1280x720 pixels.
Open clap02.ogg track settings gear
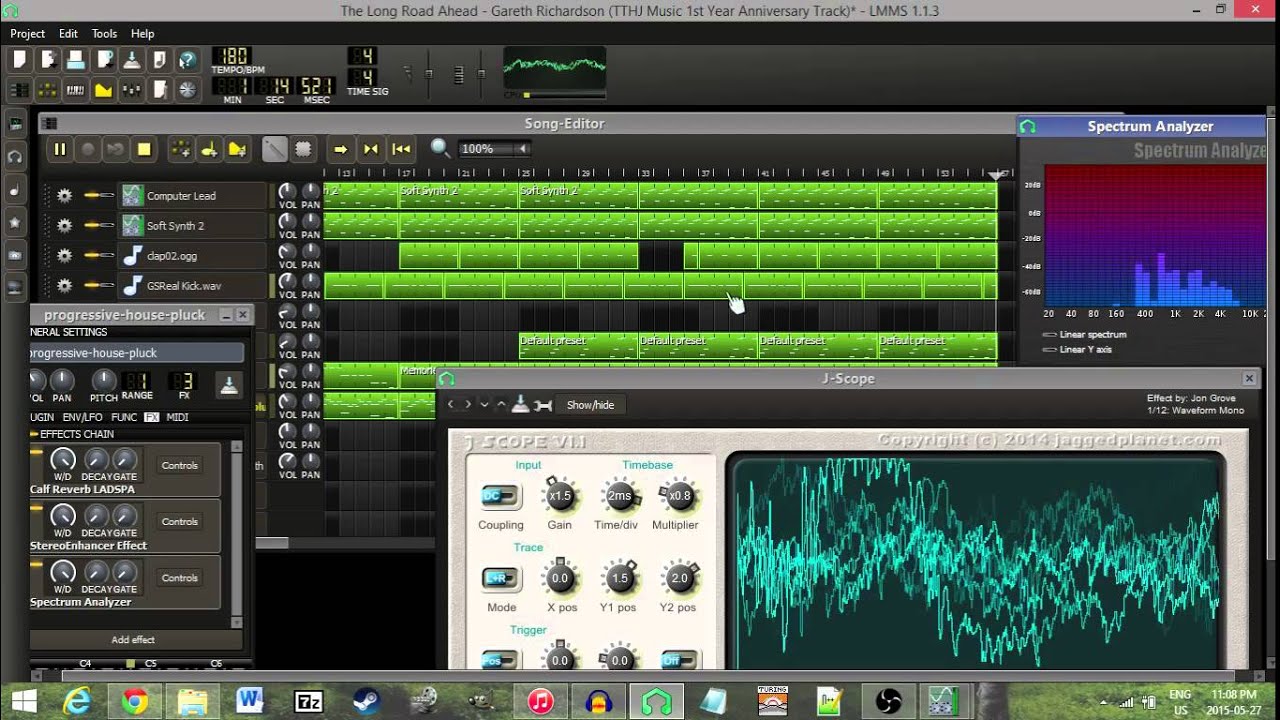[64, 256]
